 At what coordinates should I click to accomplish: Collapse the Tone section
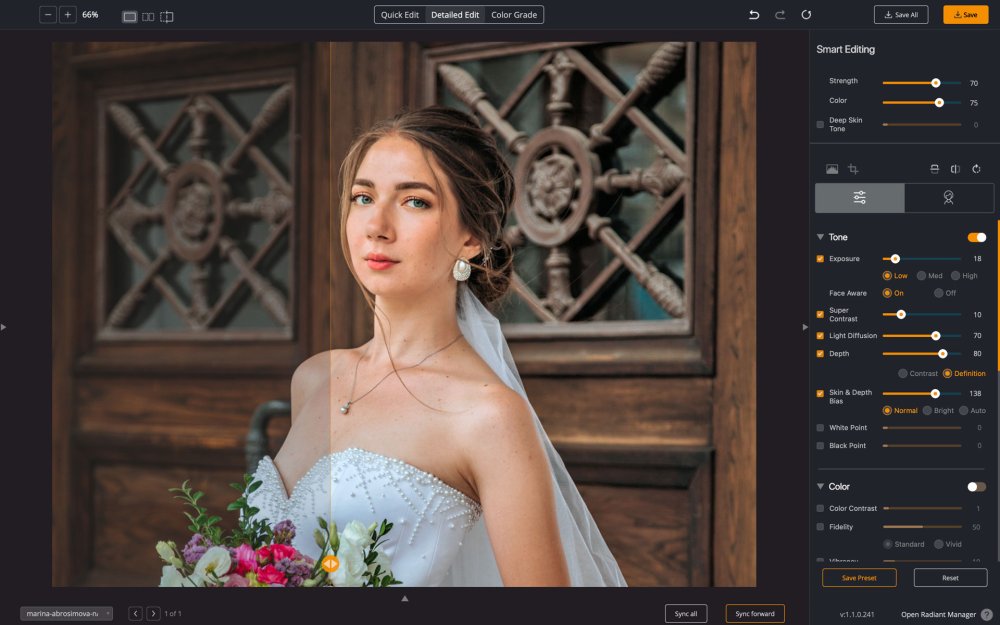click(x=820, y=237)
